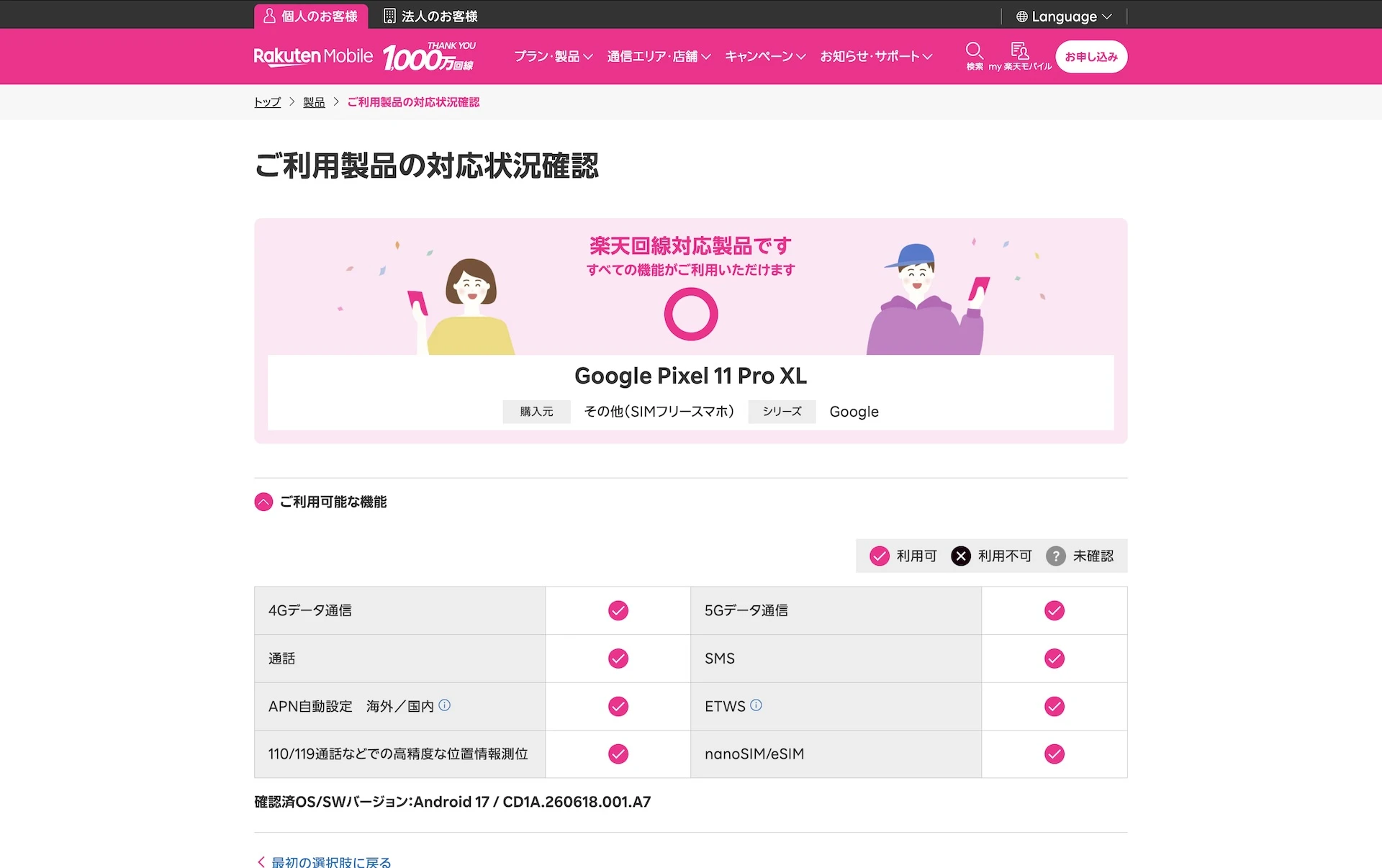Click the Google series value text
The width and height of the screenshot is (1382, 868).
[x=854, y=412]
